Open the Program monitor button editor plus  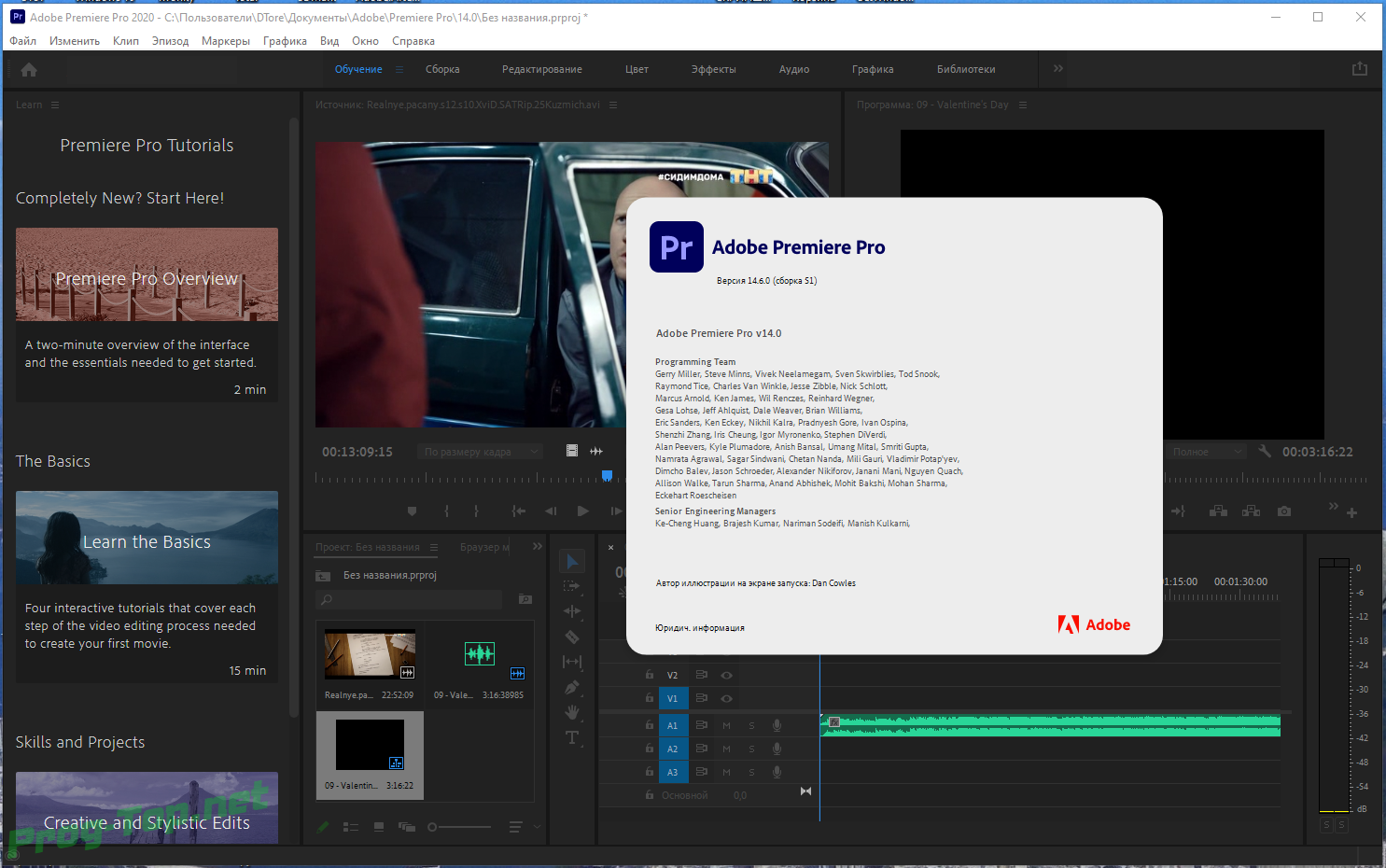pyautogui.click(x=1351, y=512)
